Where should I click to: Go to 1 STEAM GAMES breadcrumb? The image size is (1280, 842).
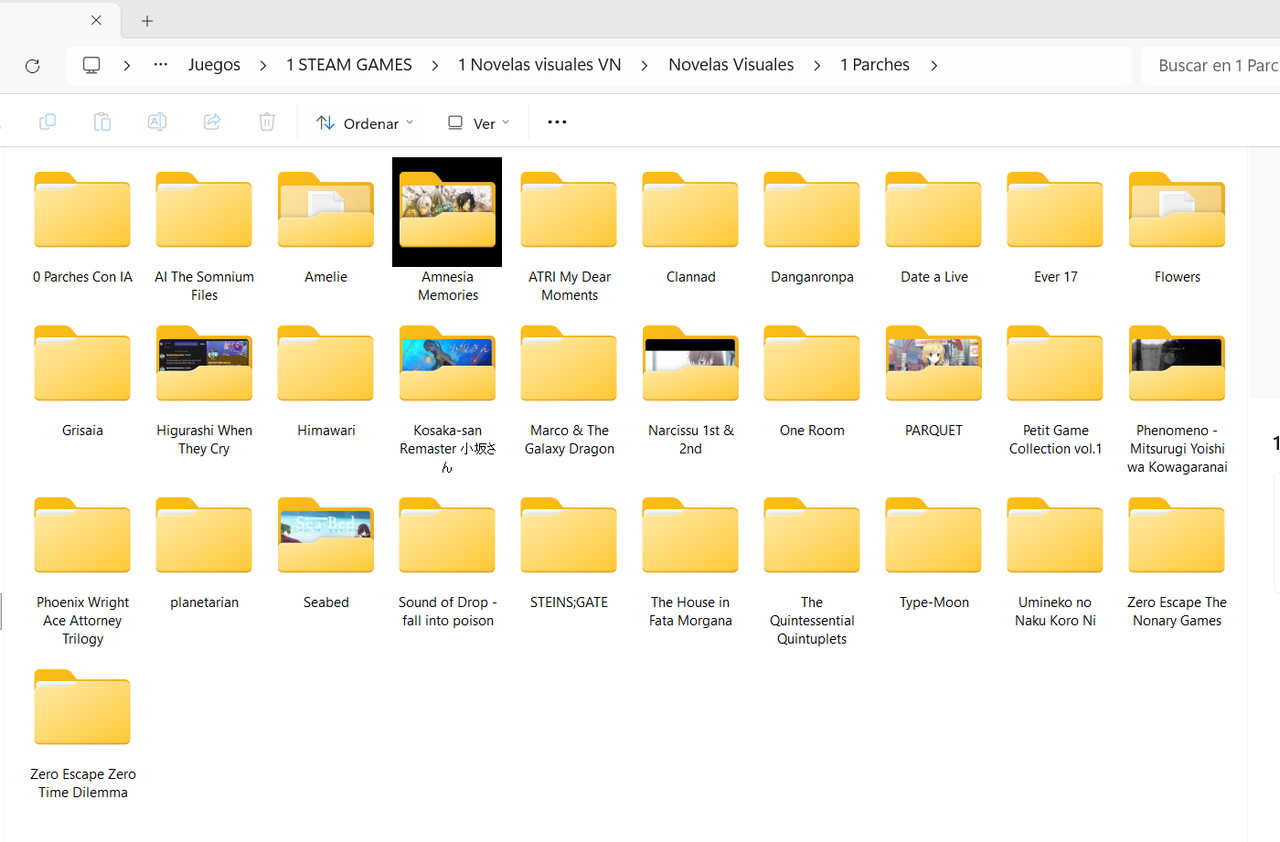point(349,65)
